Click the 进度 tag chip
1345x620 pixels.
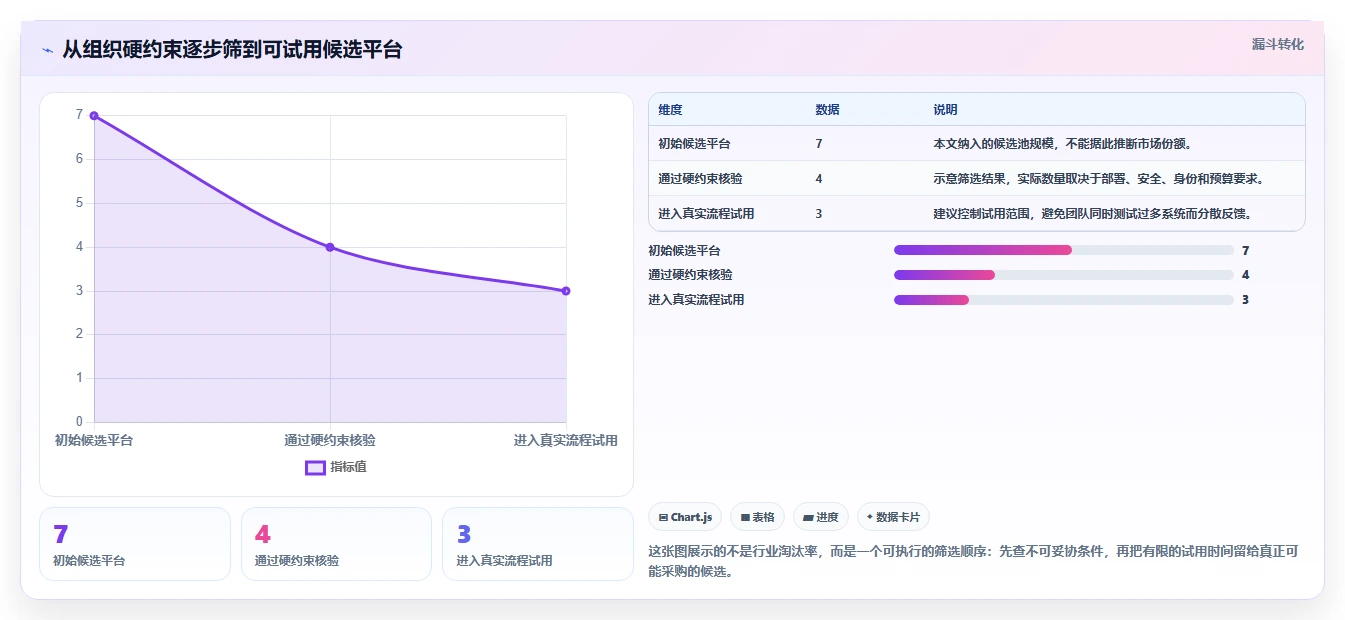821,517
